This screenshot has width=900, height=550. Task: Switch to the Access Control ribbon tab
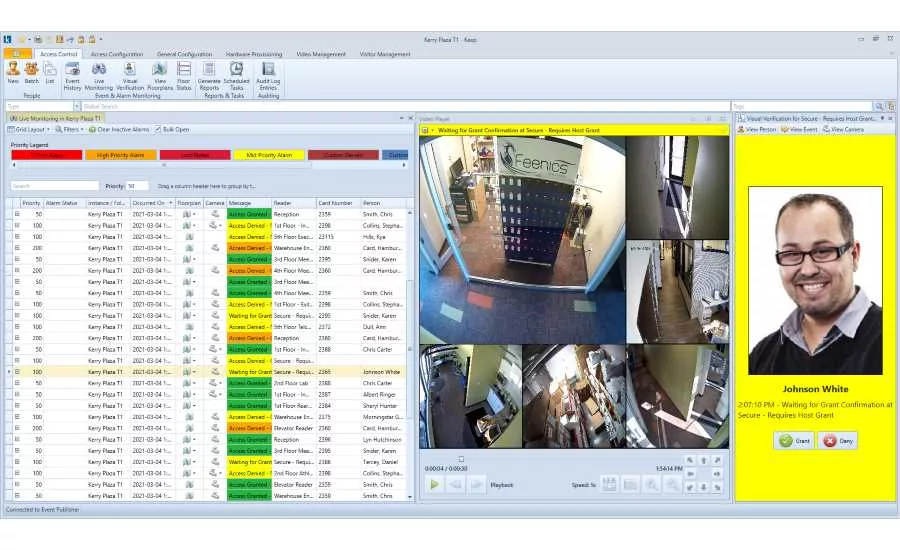coord(59,54)
